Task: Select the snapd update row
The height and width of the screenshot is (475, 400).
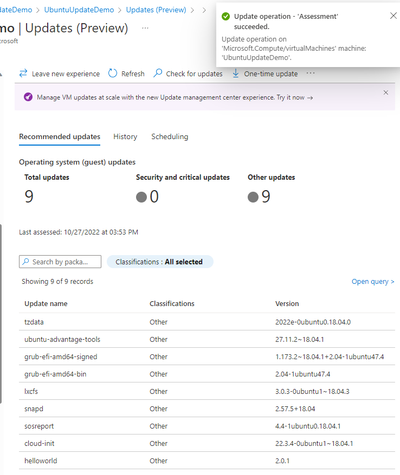Action: click(207, 409)
